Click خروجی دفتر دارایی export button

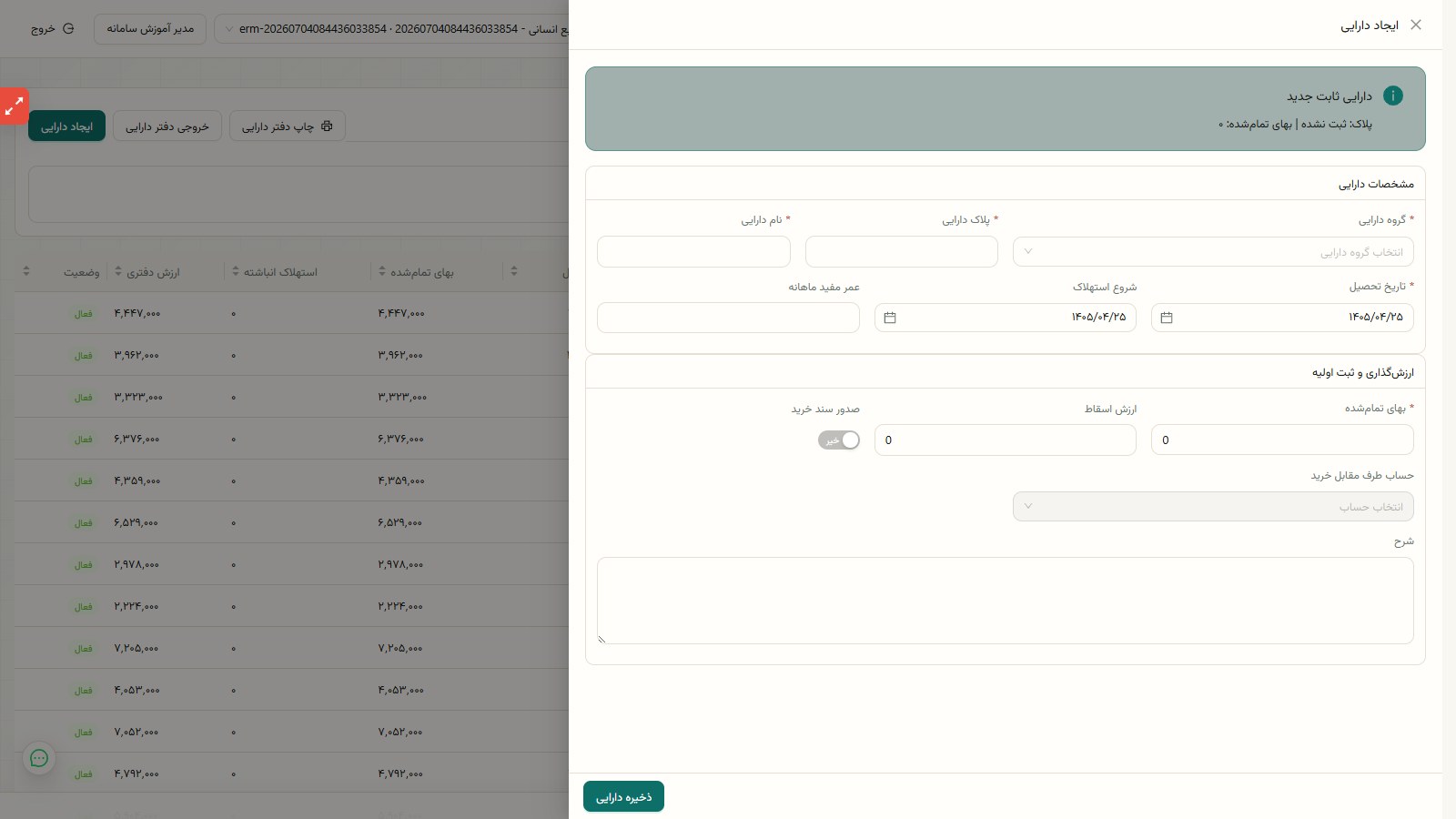click(167, 126)
